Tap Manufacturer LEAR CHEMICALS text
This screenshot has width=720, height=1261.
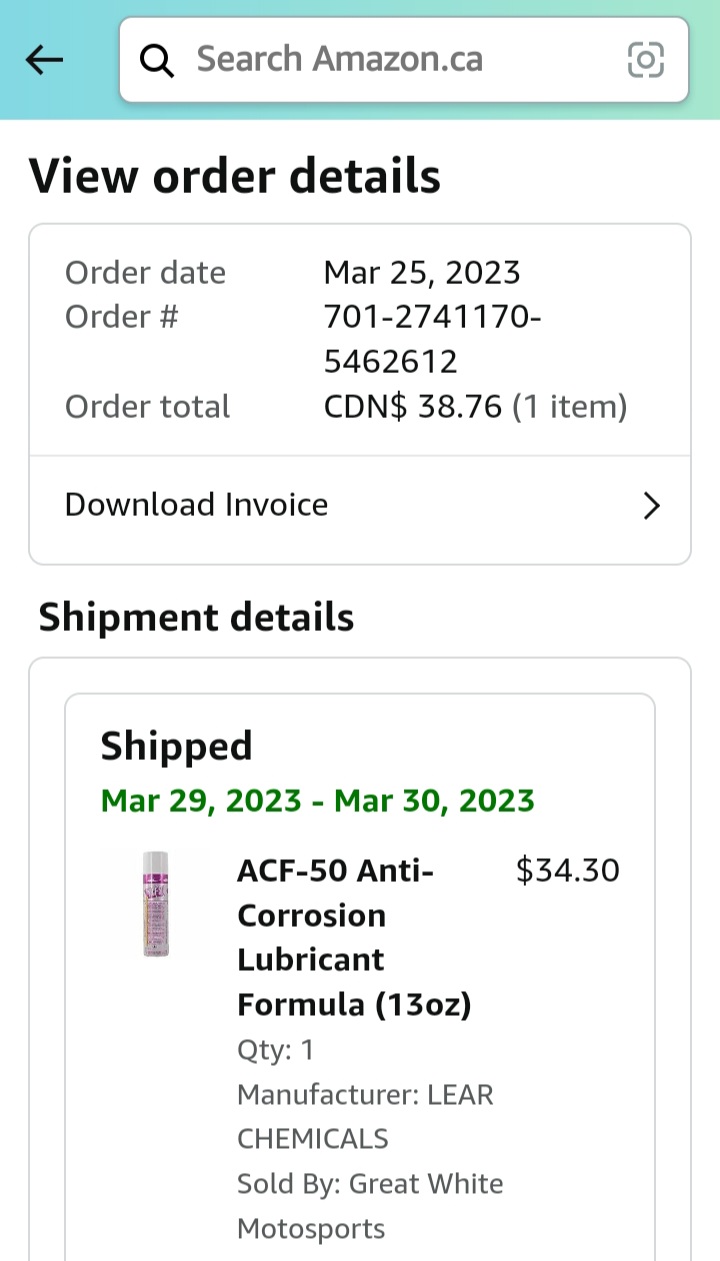click(365, 1116)
